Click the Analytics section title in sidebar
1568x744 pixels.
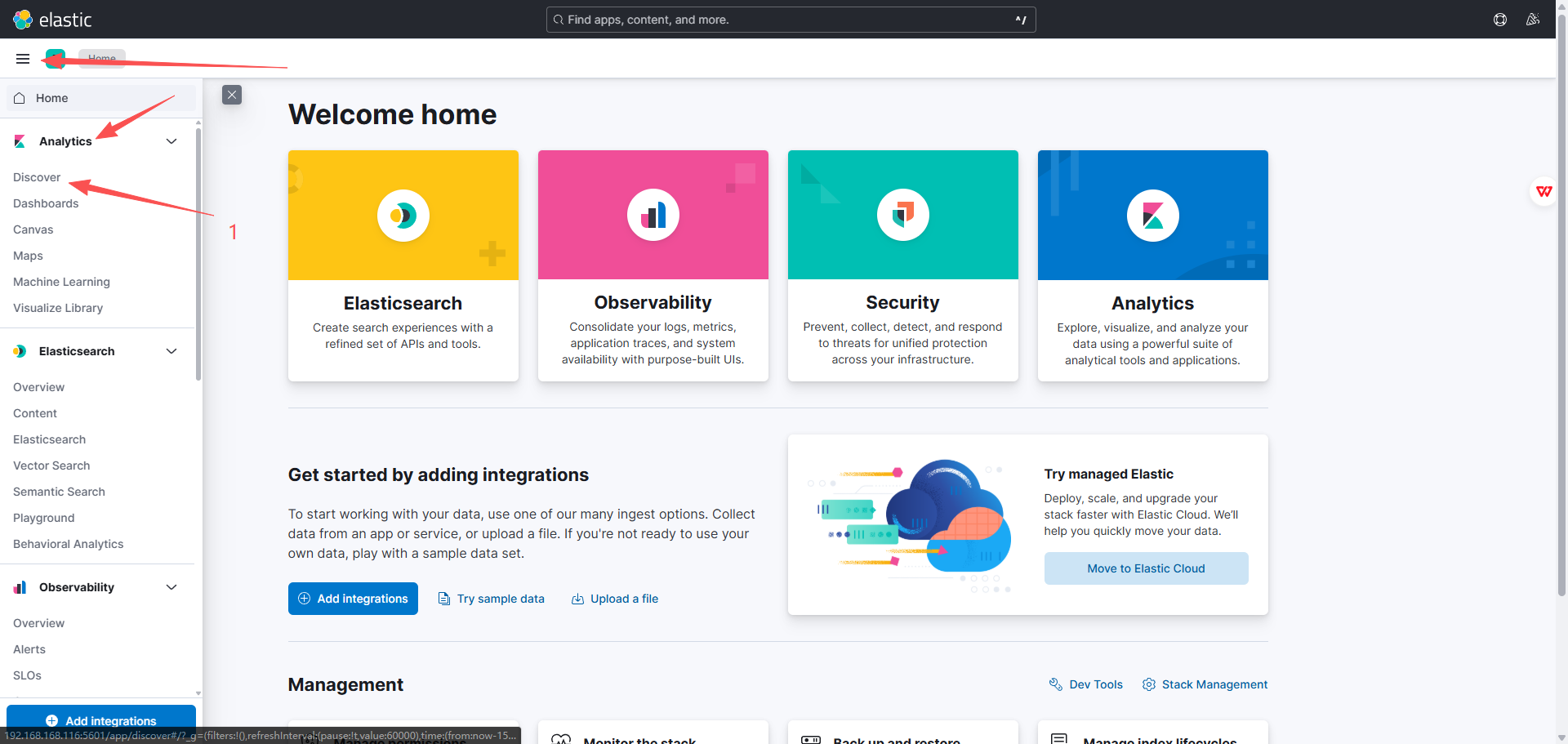click(65, 141)
